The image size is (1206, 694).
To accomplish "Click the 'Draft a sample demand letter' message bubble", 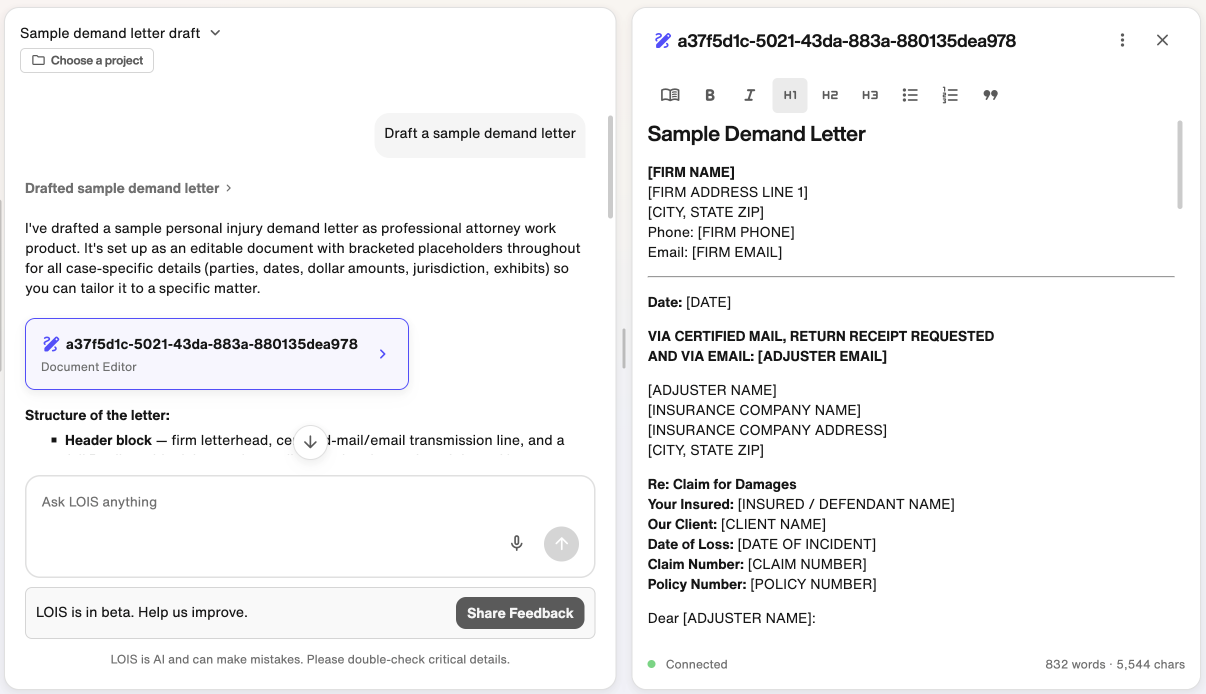I will point(480,133).
